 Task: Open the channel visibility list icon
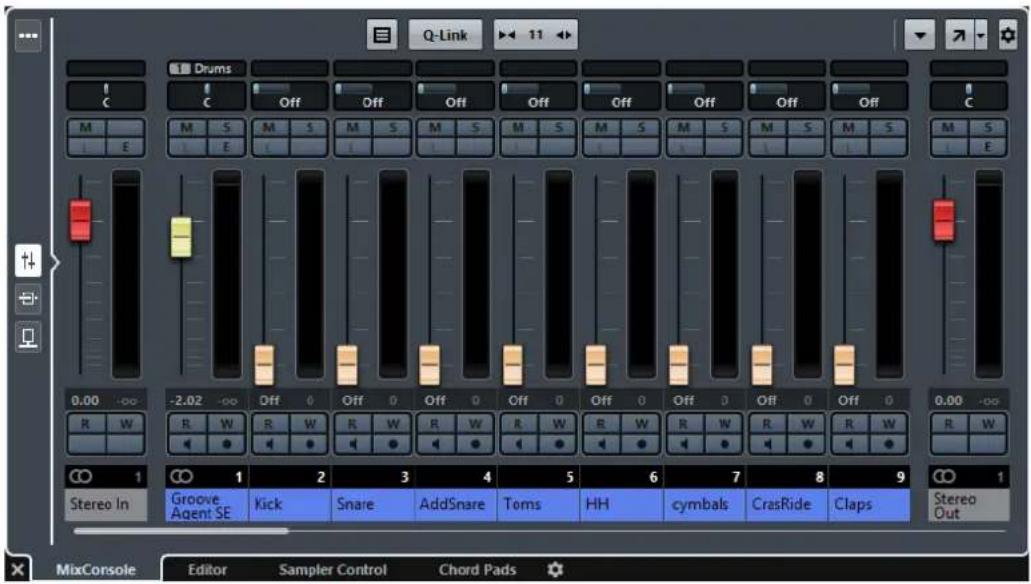[x=381, y=35]
